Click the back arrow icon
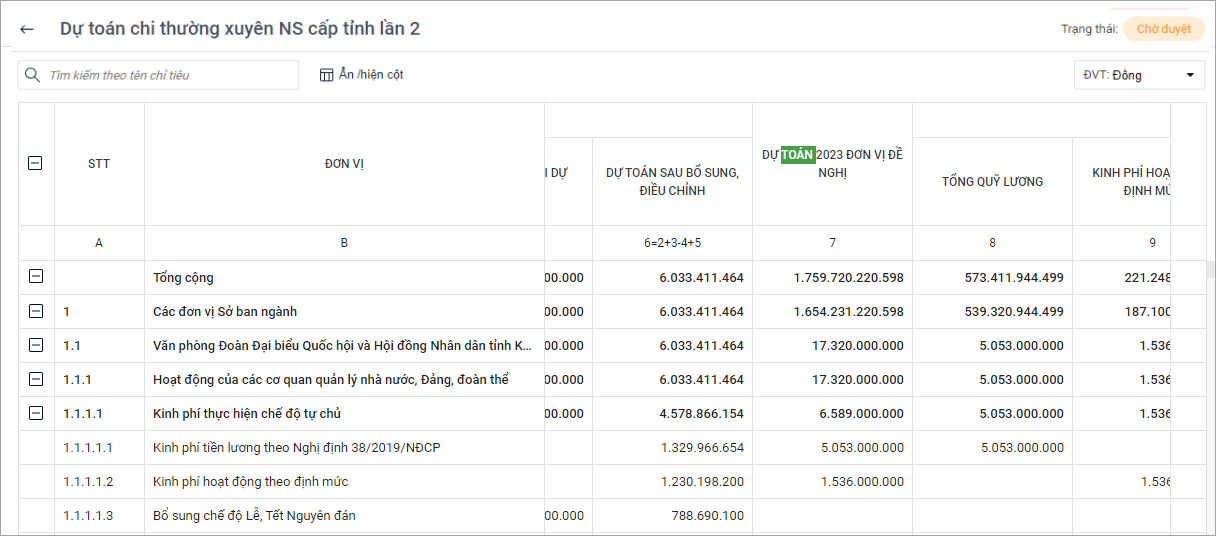This screenshot has height=536, width=1216. coord(27,29)
